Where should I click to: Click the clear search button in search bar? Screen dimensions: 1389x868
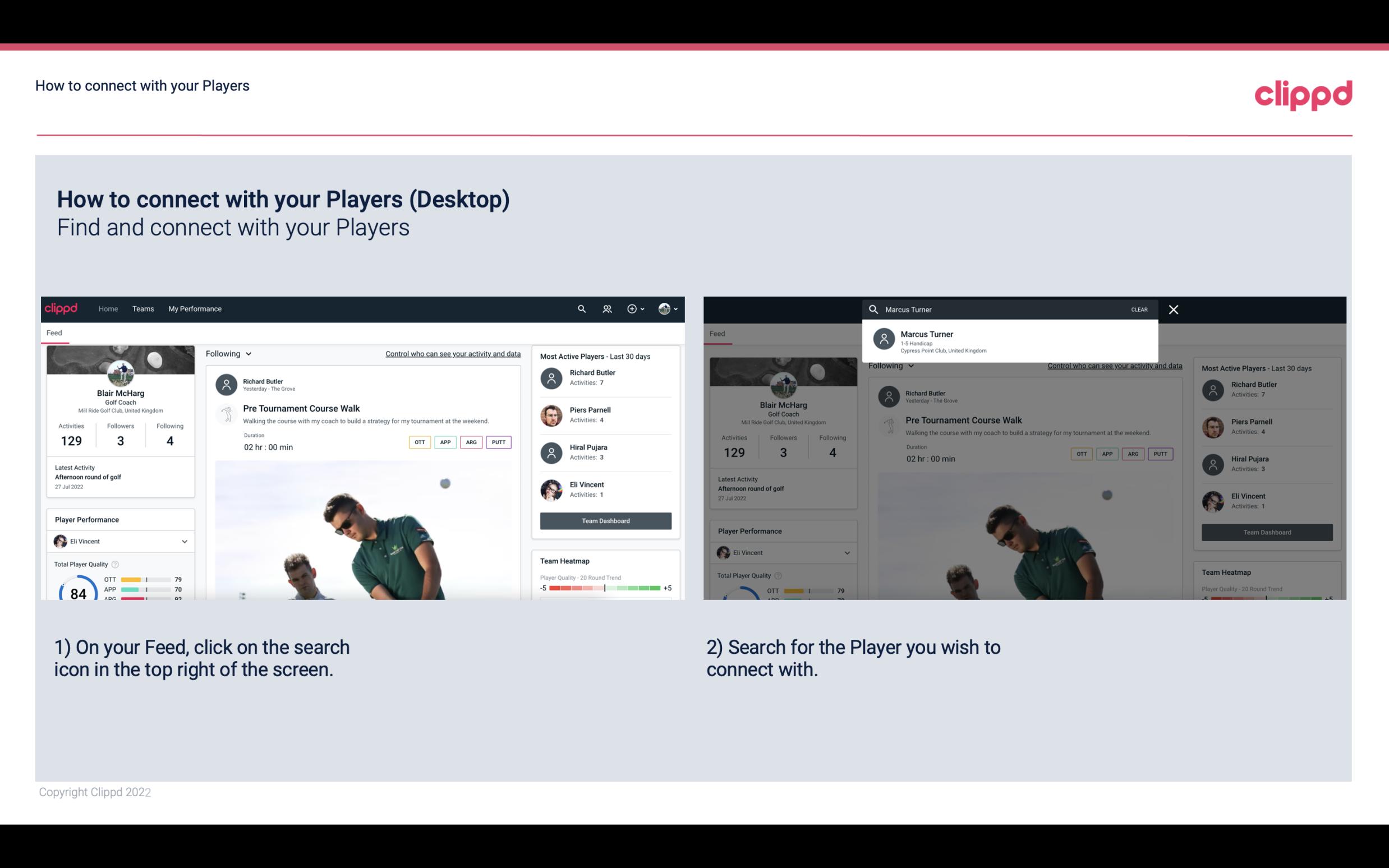pos(1139,309)
